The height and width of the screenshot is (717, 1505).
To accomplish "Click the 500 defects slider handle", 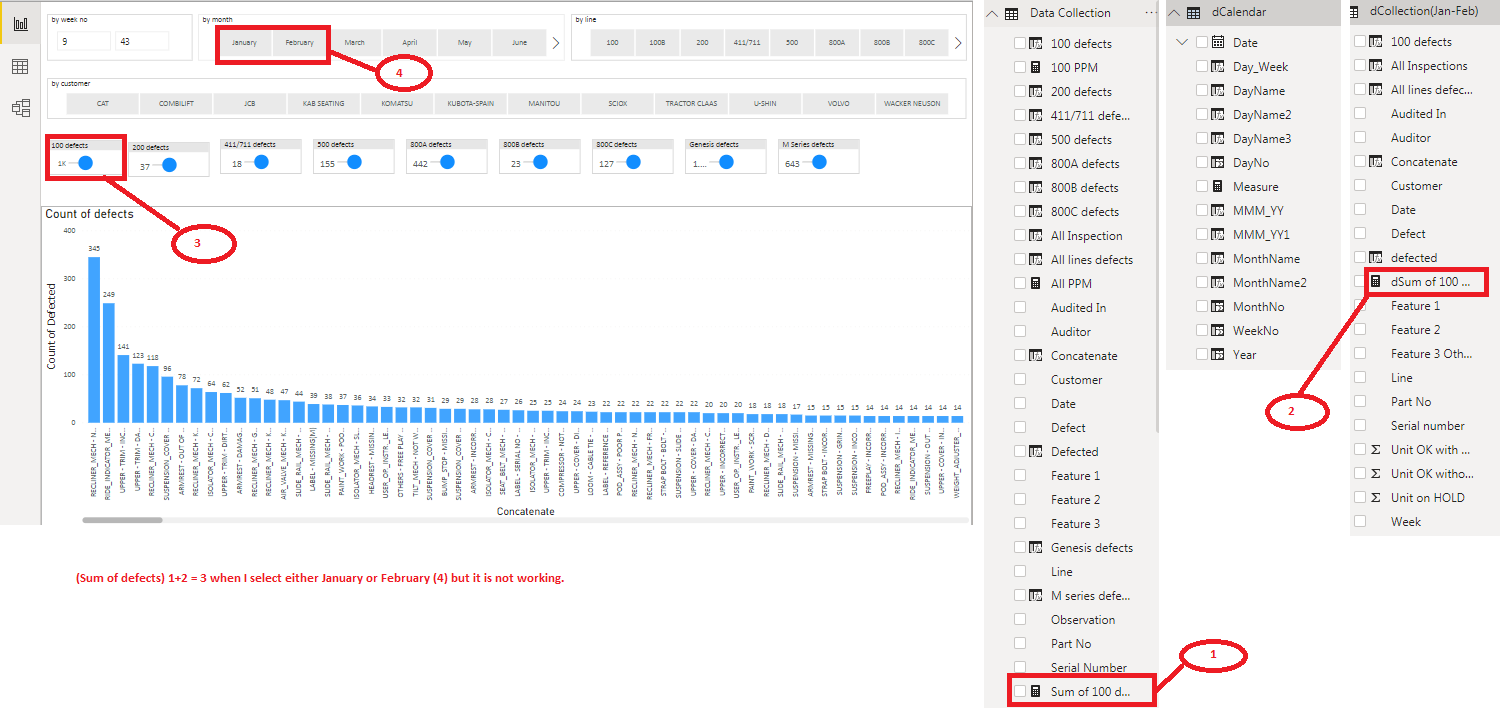I will pyautogui.click(x=355, y=162).
